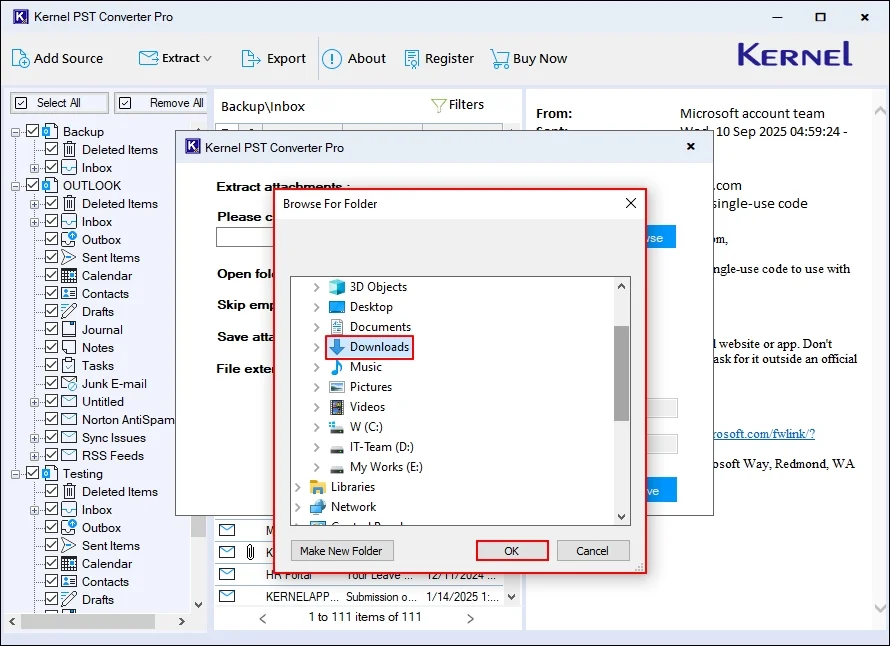Click OK in Browse For Folder
The image size is (890, 646).
511,550
